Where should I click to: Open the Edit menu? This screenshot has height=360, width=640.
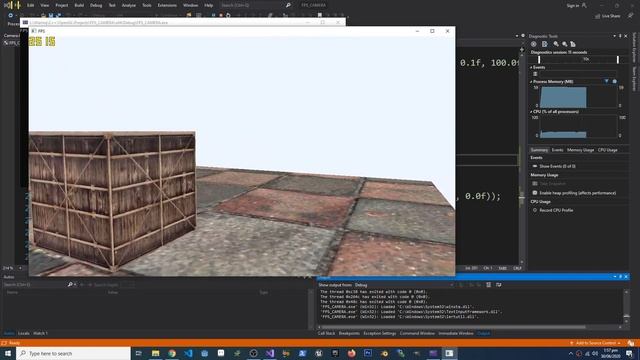31,5
